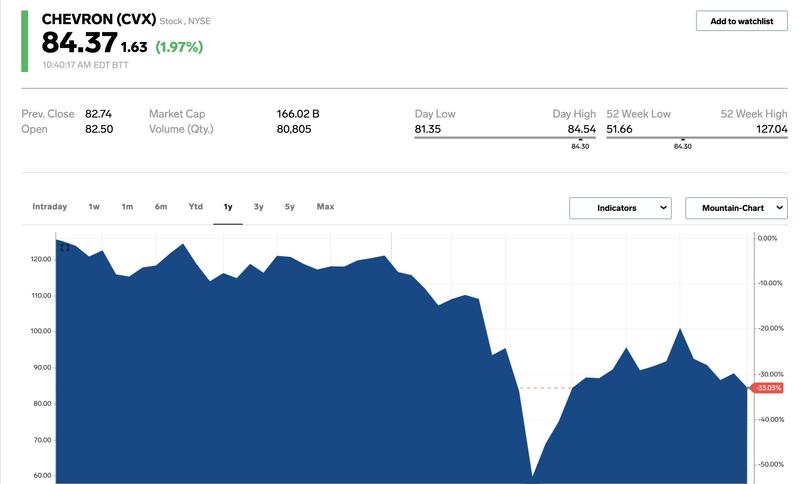Click the -50.00% right axis label
This screenshot has width=800, height=484.
click(770, 465)
